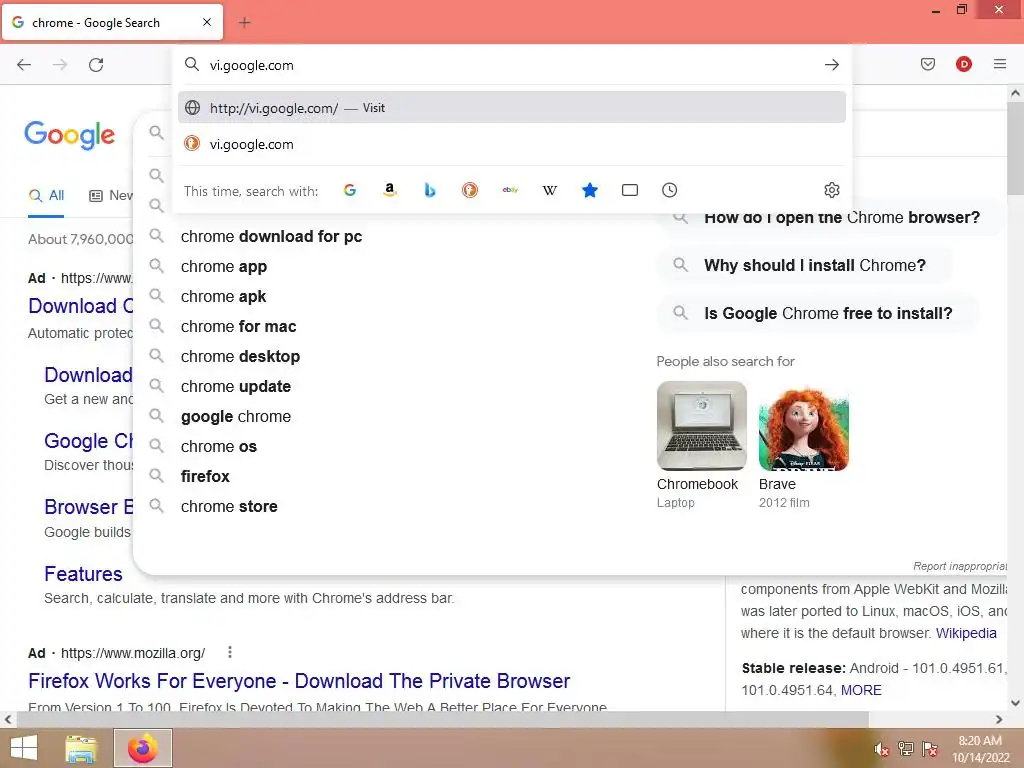
Task: Click the Google logo
Action: coord(69,135)
